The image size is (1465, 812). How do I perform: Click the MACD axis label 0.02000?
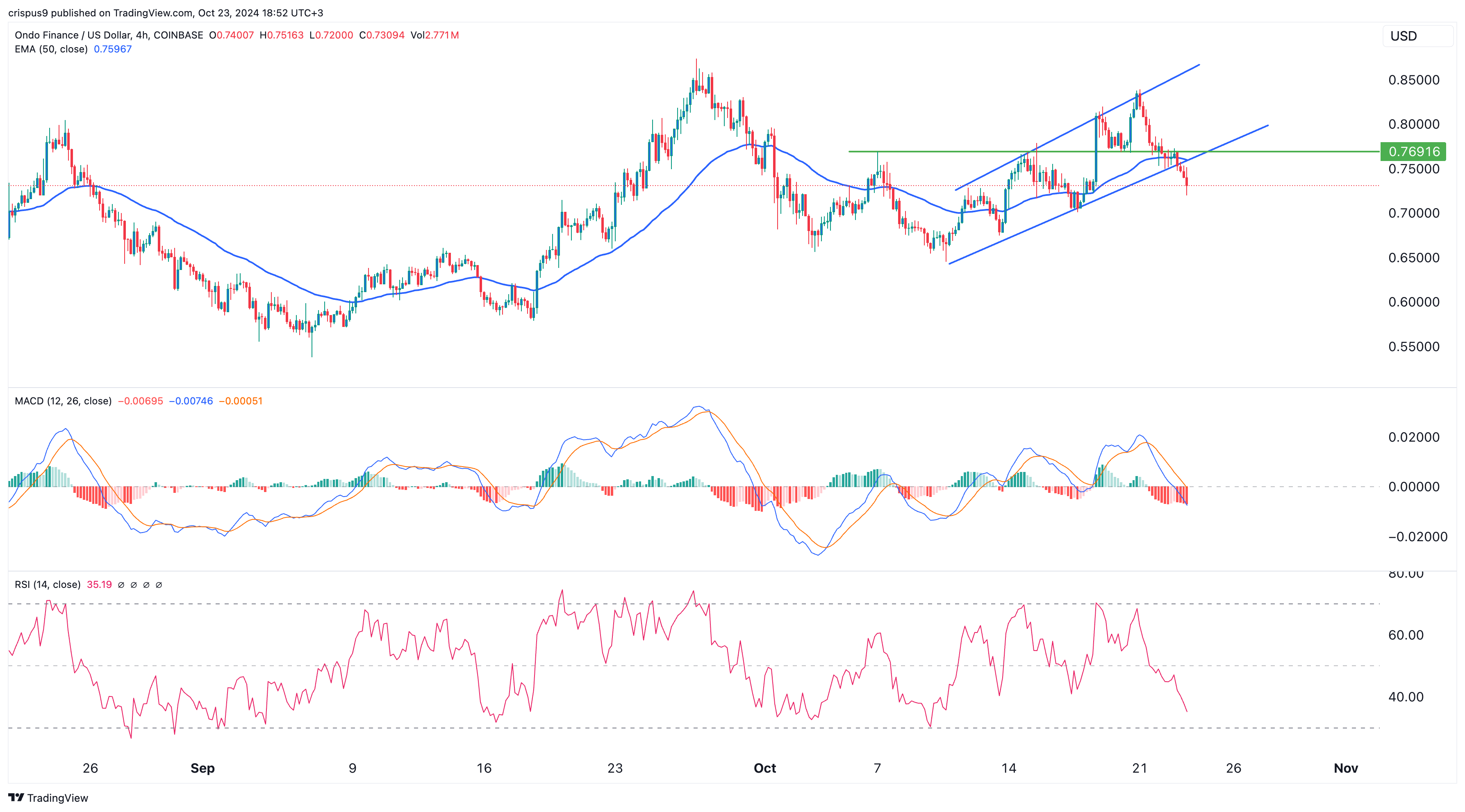1414,437
